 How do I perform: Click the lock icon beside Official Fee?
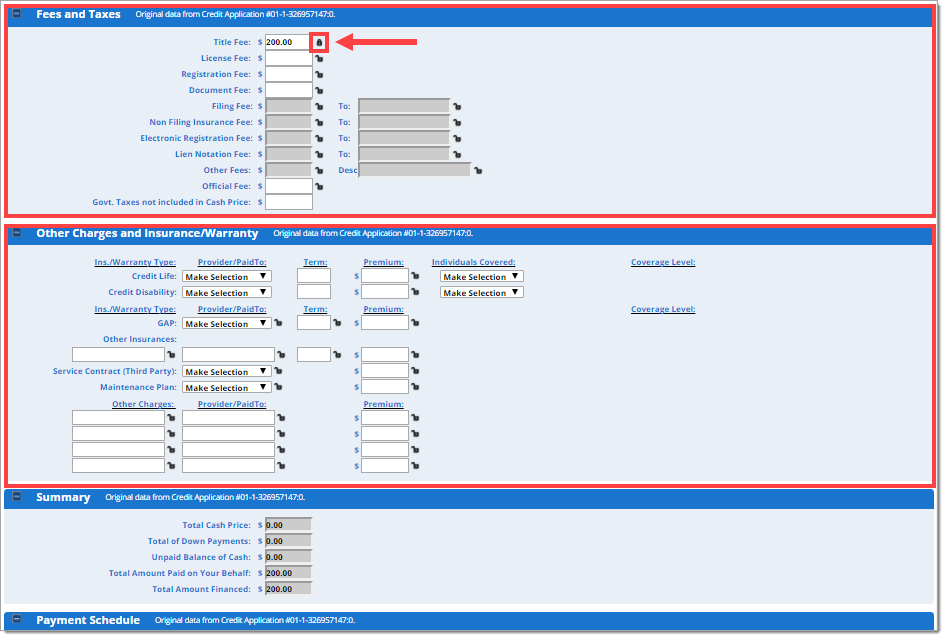319,187
